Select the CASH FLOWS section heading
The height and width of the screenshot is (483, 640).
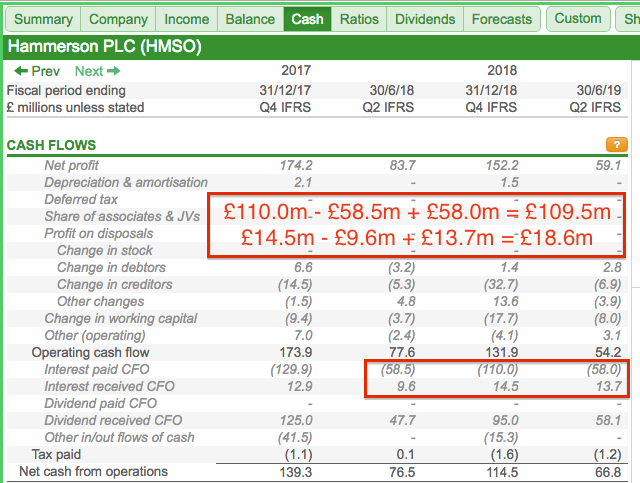[x=51, y=145]
